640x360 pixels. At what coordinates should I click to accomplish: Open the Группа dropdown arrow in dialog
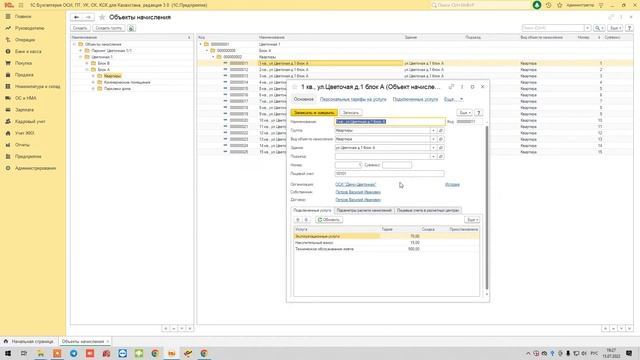(433, 131)
